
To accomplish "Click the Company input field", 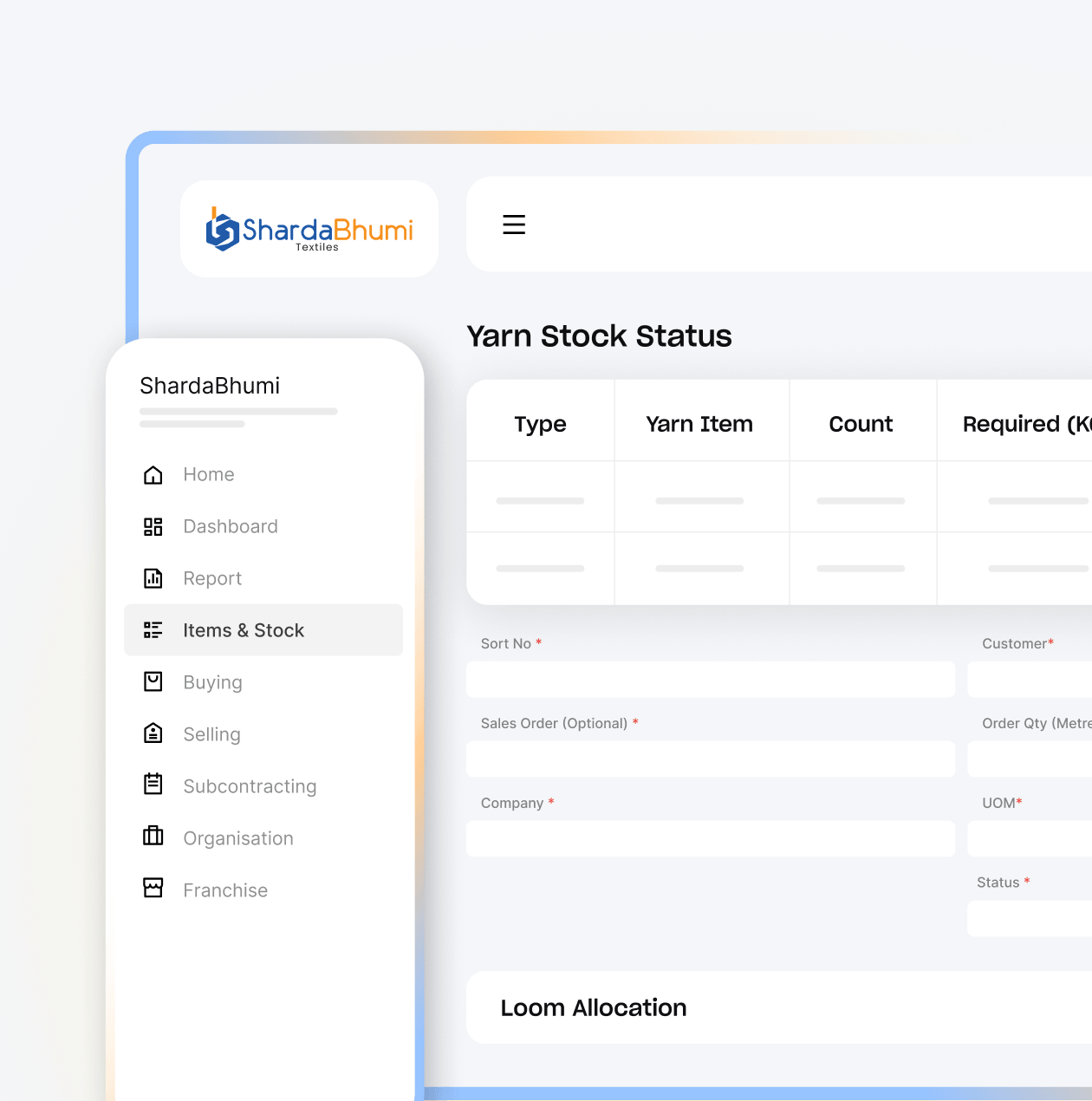I will 711,839.
